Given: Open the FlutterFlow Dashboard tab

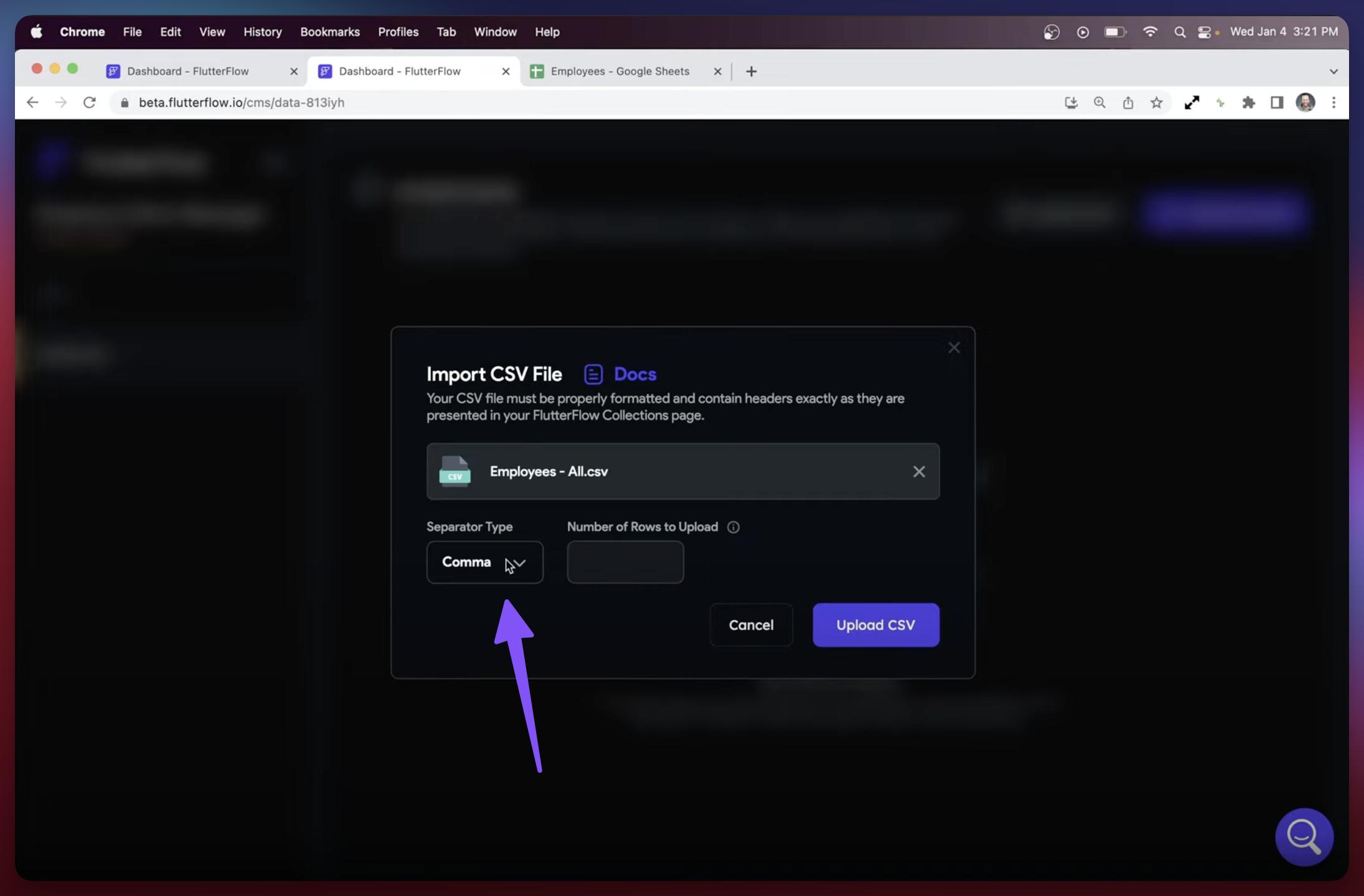Looking at the screenshot, I should click(x=189, y=71).
